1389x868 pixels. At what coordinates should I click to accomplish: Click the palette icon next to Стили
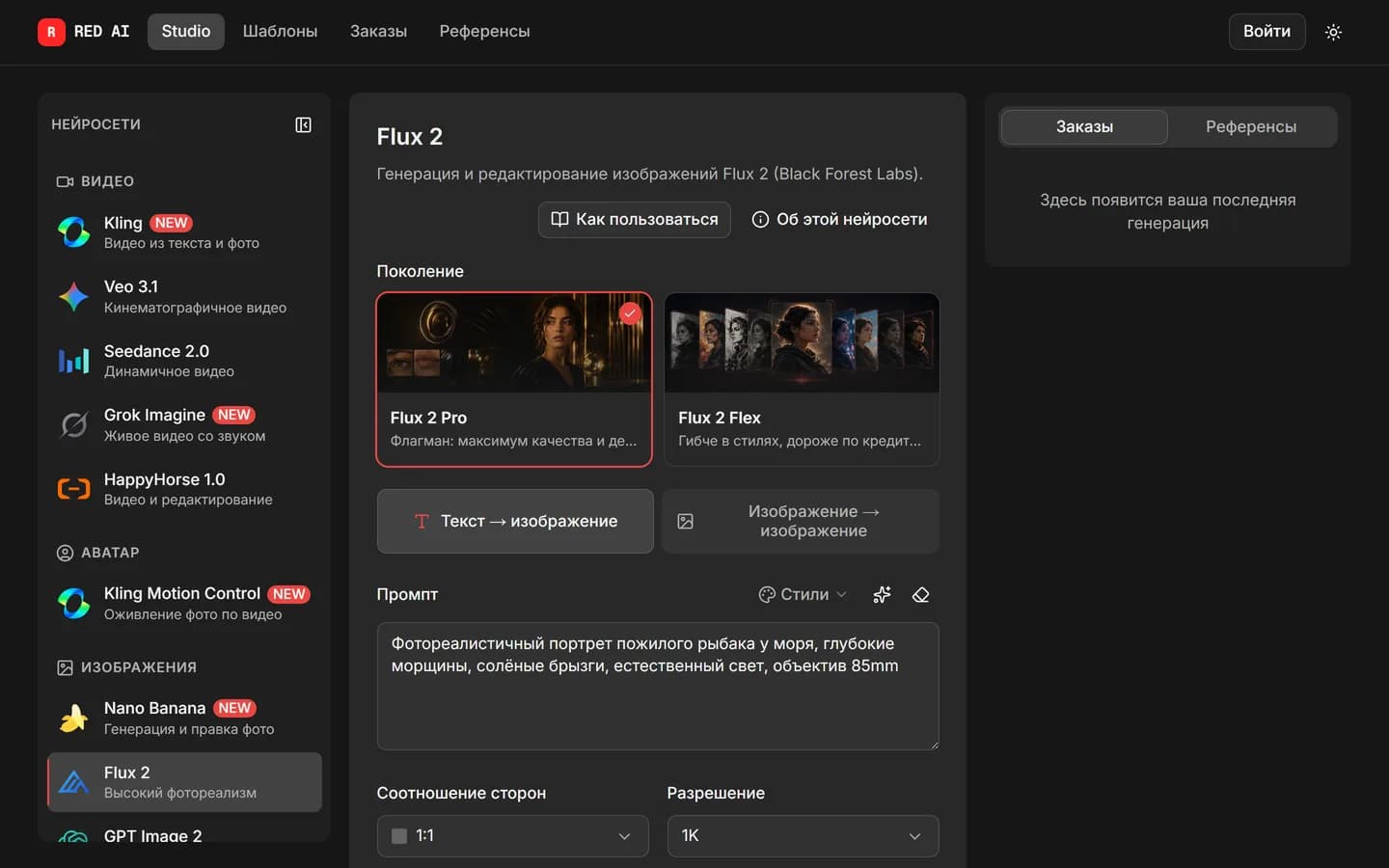(x=767, y=594)
